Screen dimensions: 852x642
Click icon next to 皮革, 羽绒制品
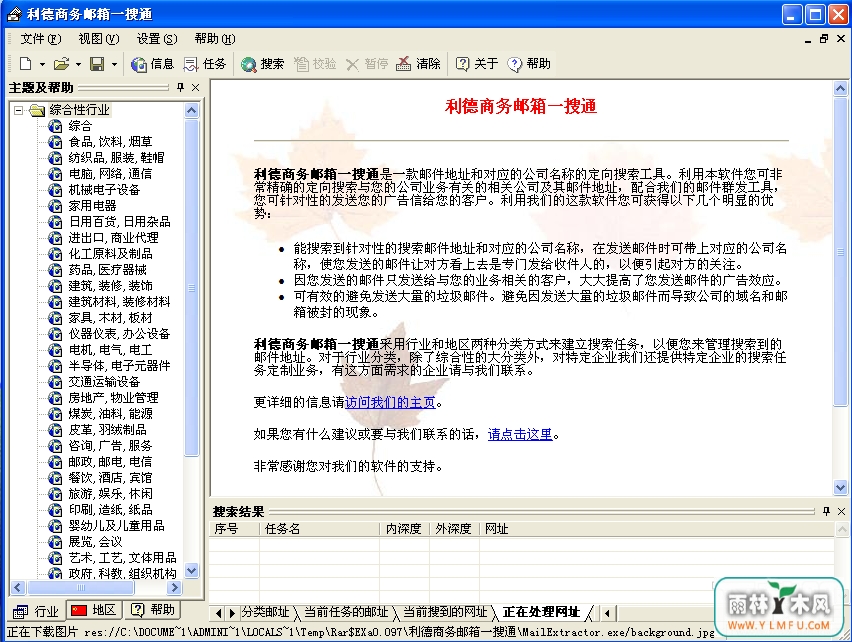[x=55, y=430]
